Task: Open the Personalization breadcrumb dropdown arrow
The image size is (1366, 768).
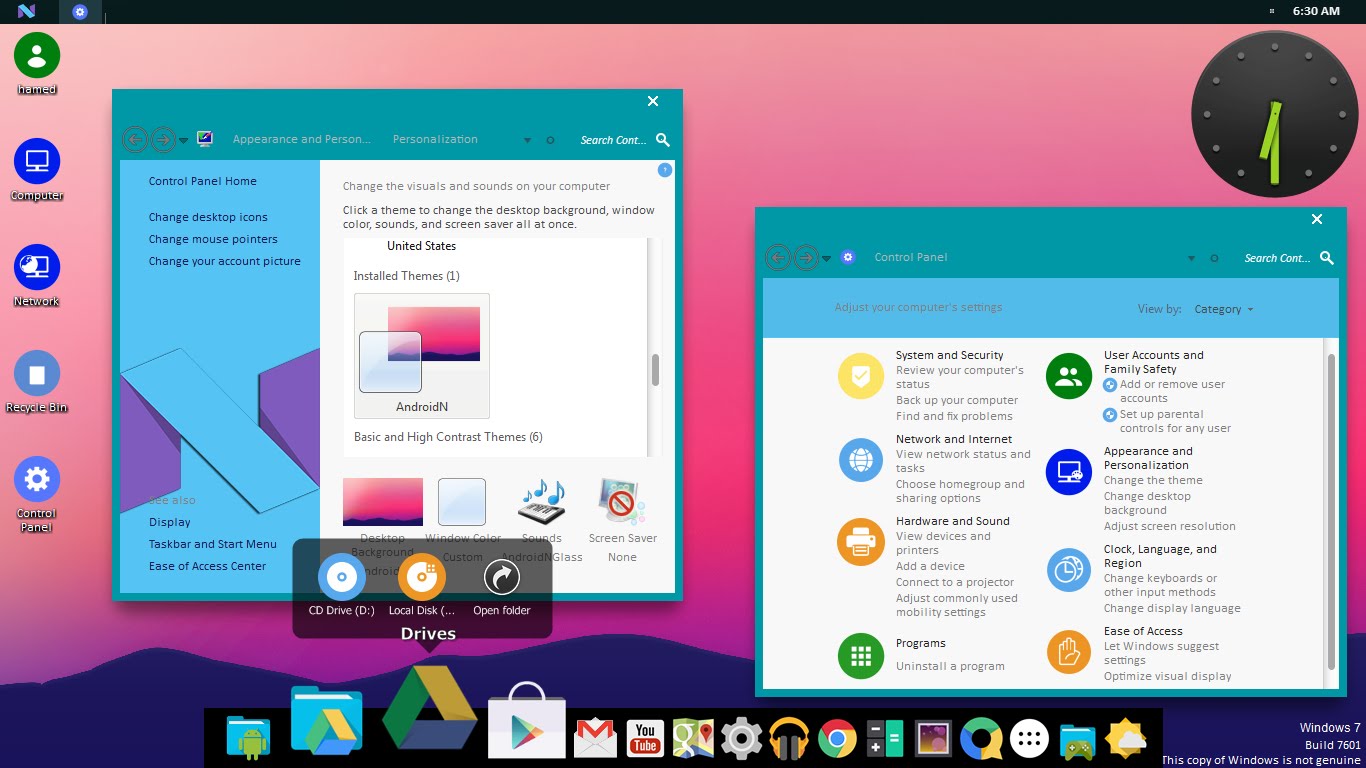Action: point(527,140)
